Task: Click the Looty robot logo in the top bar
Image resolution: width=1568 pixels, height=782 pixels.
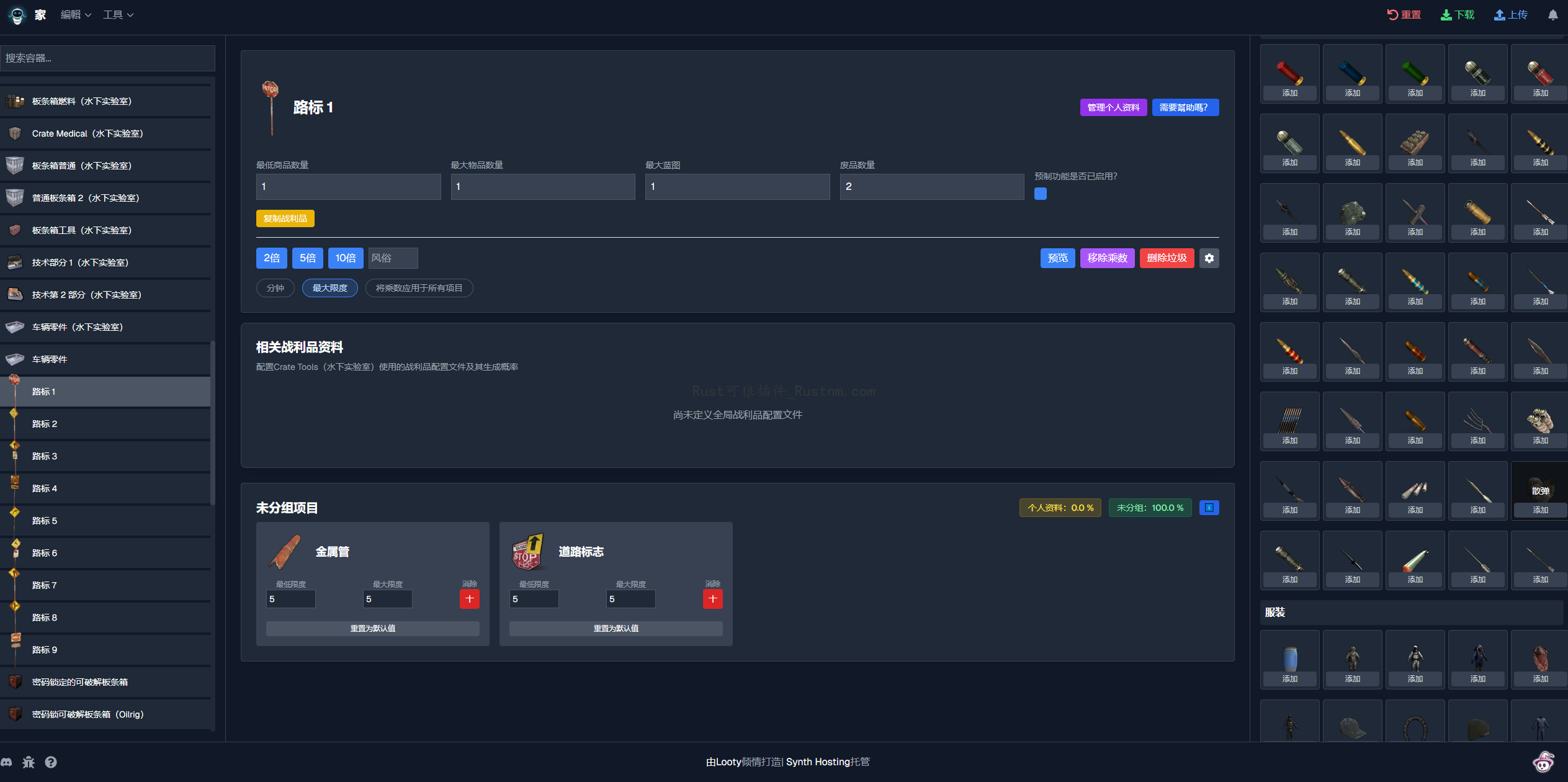Action: click(x=17, y=14)
